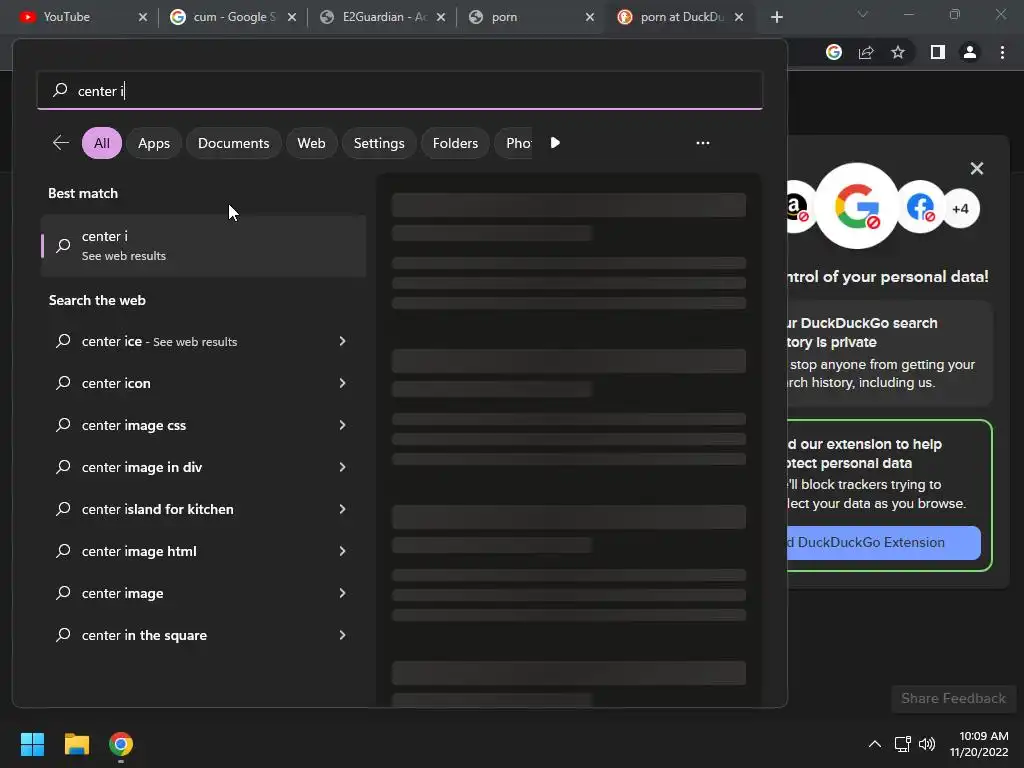Switch to the 'cum - Google S' tab
This screenshot has height=768, width=1024.
click(x=232, y=17)
